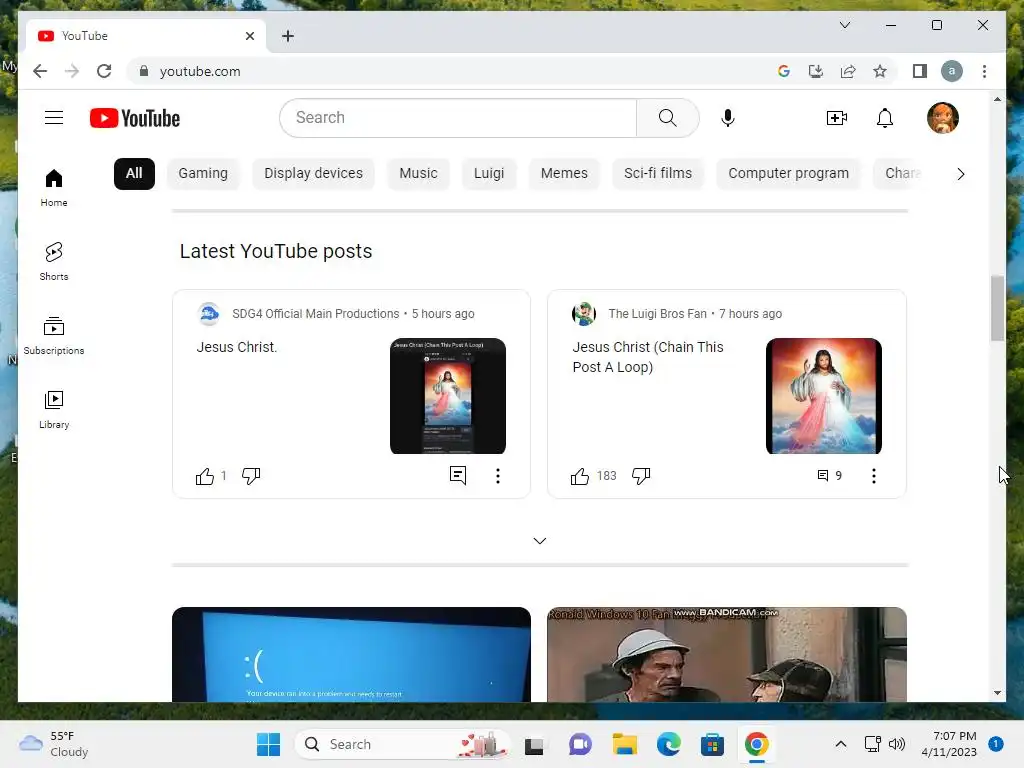
Task: Select the Sci-fi films chip
Action: pos(658,174)
